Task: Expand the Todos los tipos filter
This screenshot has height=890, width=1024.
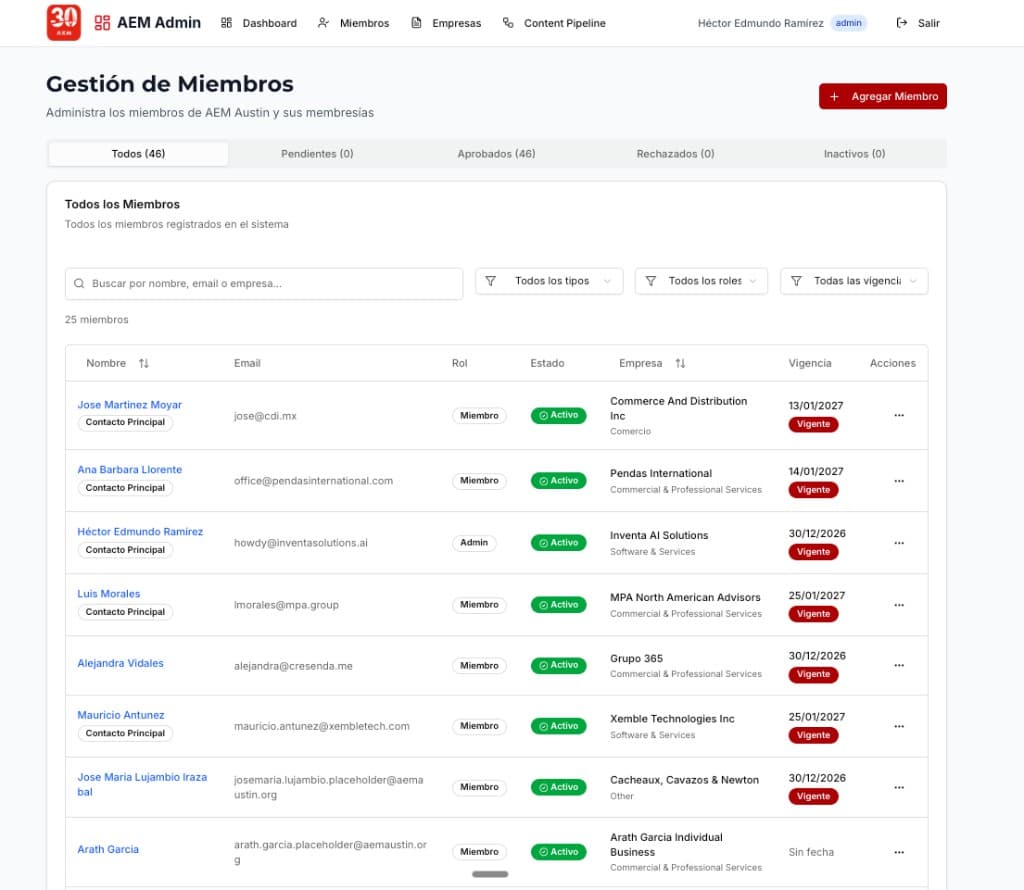Action: pos(549,281)
